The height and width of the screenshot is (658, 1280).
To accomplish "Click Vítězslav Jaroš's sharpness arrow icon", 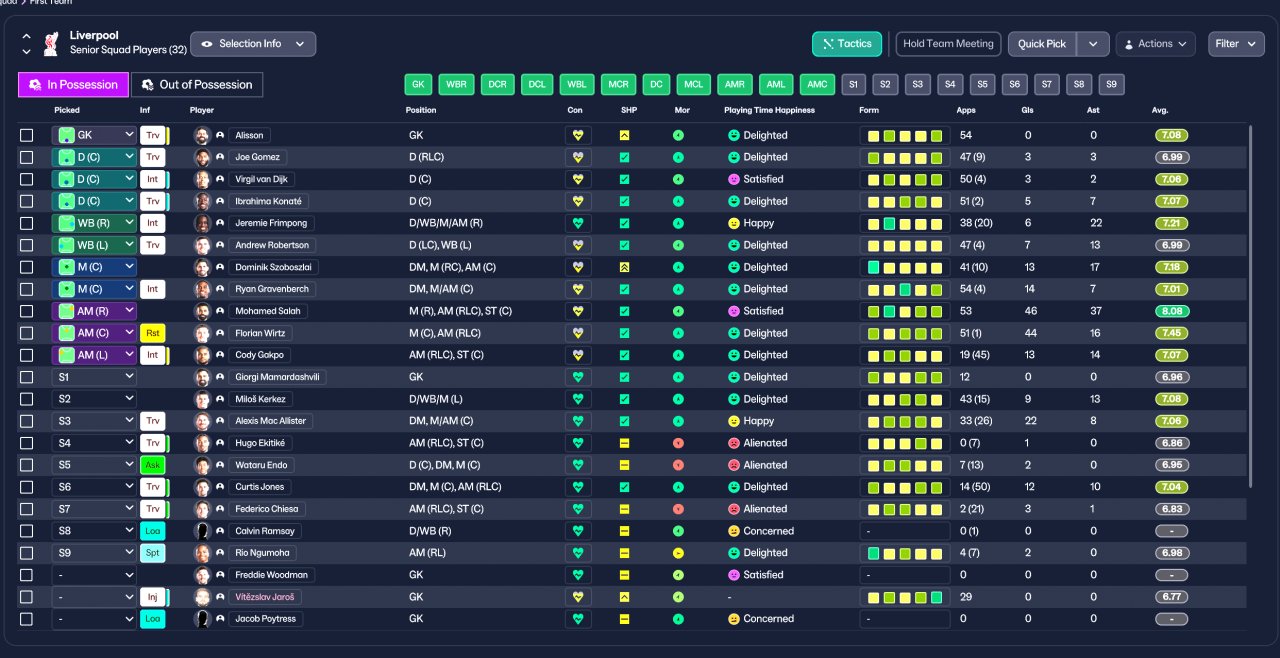I will pos(625,597).
